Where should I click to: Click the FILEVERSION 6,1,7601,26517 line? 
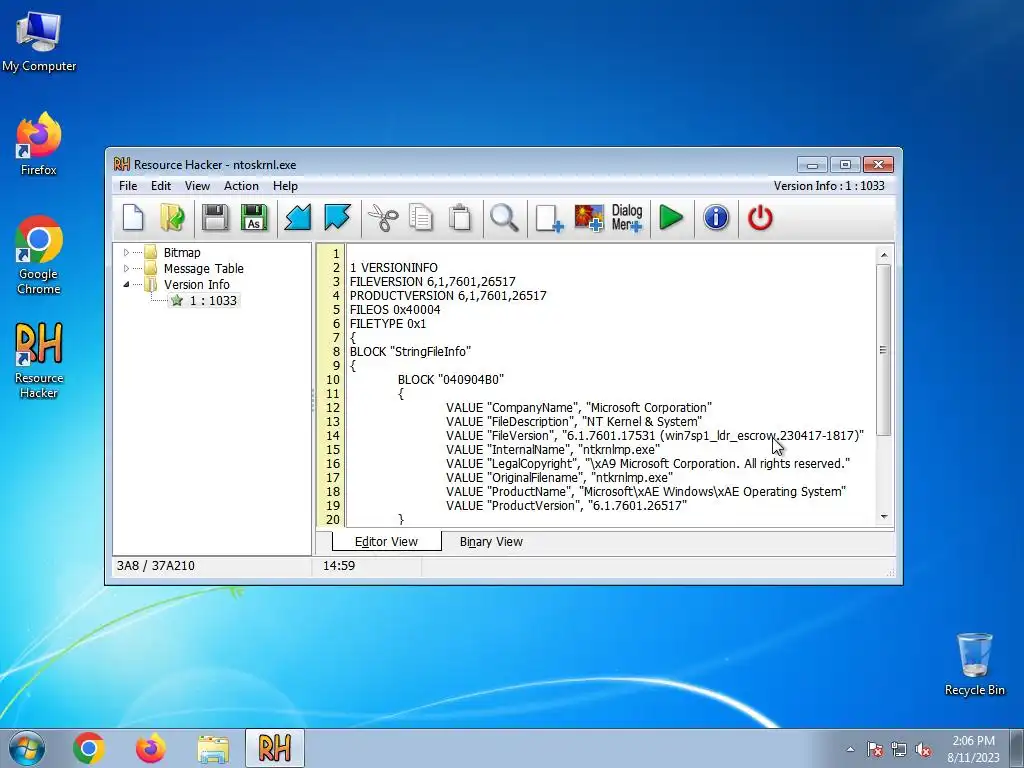click(x=432, y=281)
